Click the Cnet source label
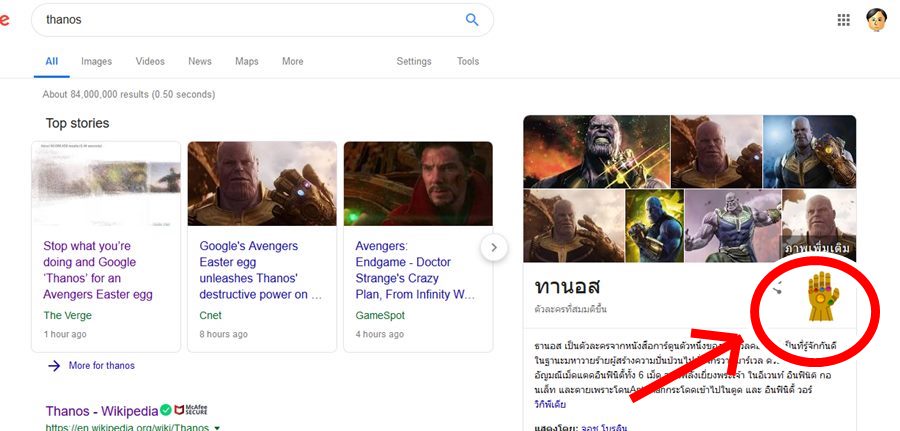This screenshot has width=900, height=431. (211, 316)
